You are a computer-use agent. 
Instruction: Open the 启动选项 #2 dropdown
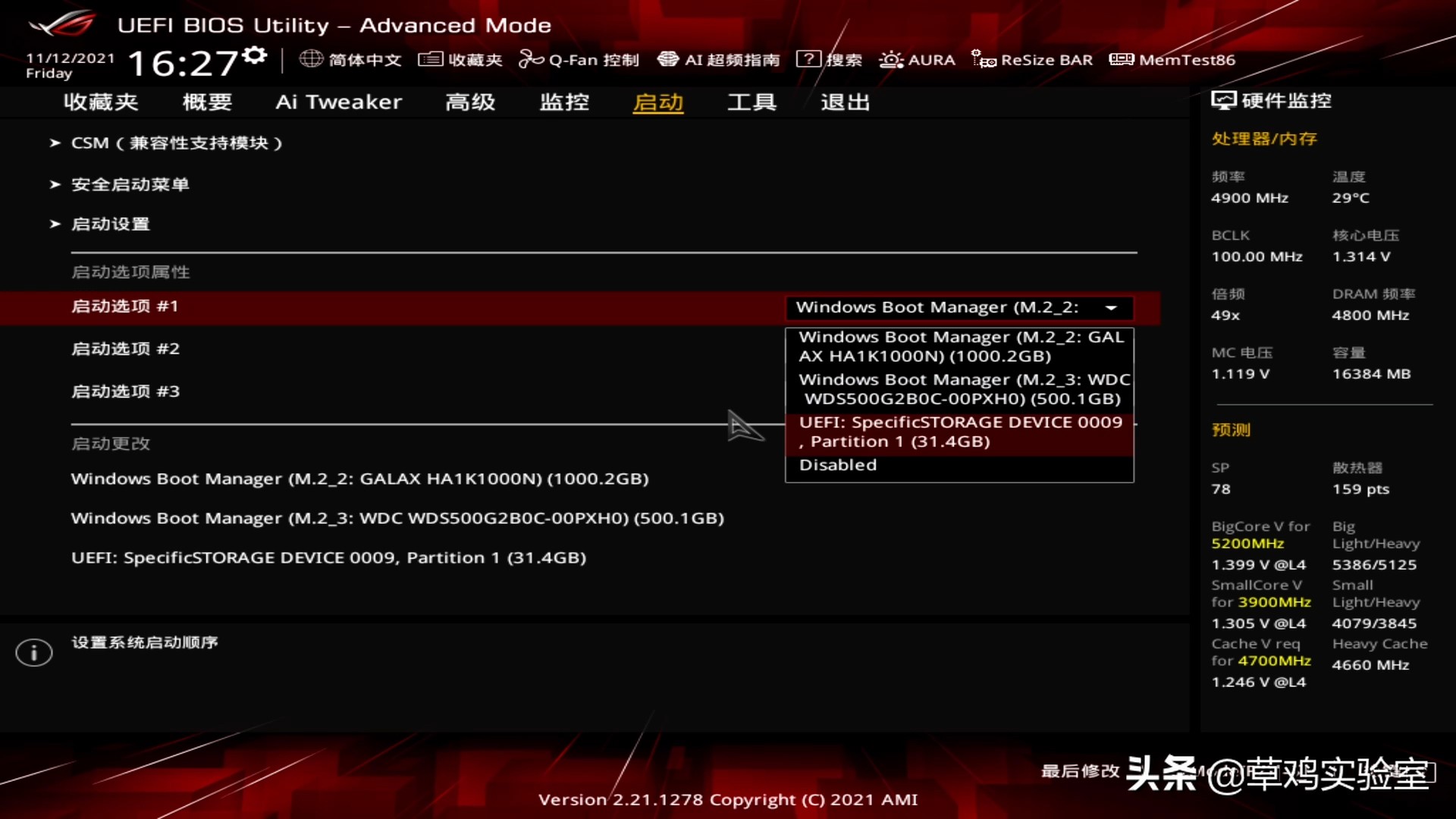(124, 349)
